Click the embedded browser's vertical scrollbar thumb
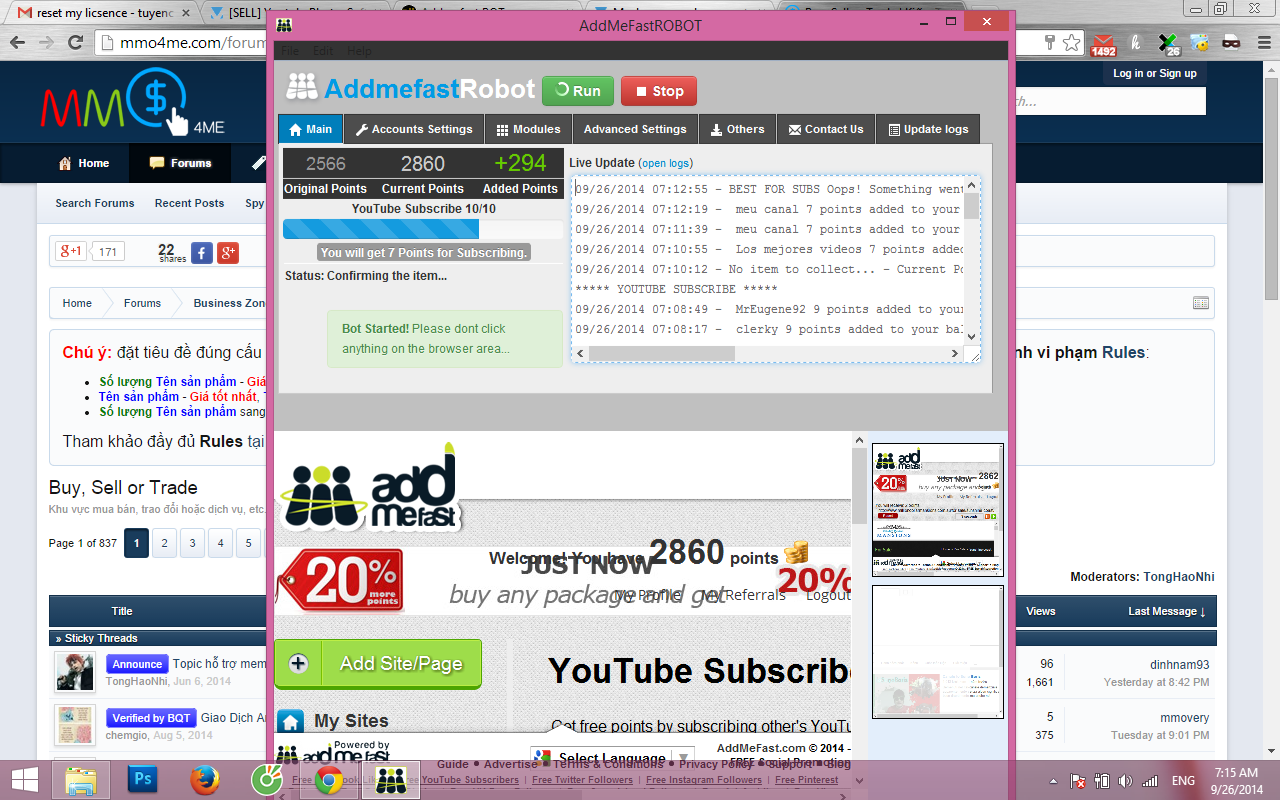This screenshot has height=800, width=1280. [859, 486]
